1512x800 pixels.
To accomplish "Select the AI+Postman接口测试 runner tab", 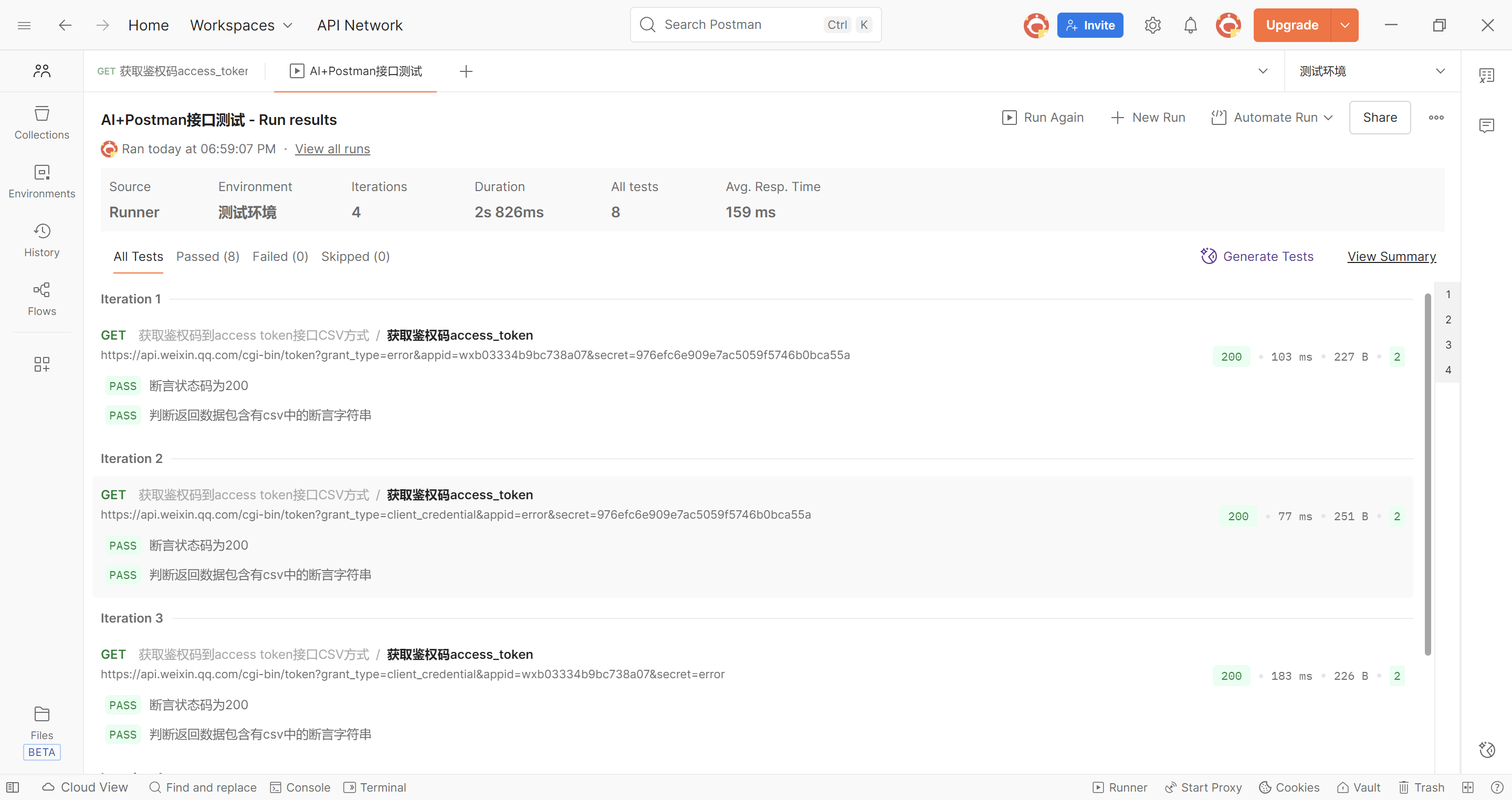I will (355, 71).
